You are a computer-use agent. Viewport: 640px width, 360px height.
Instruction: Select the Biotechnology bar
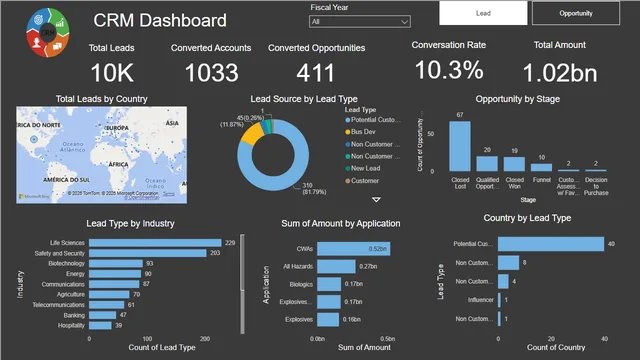point(116,263)
